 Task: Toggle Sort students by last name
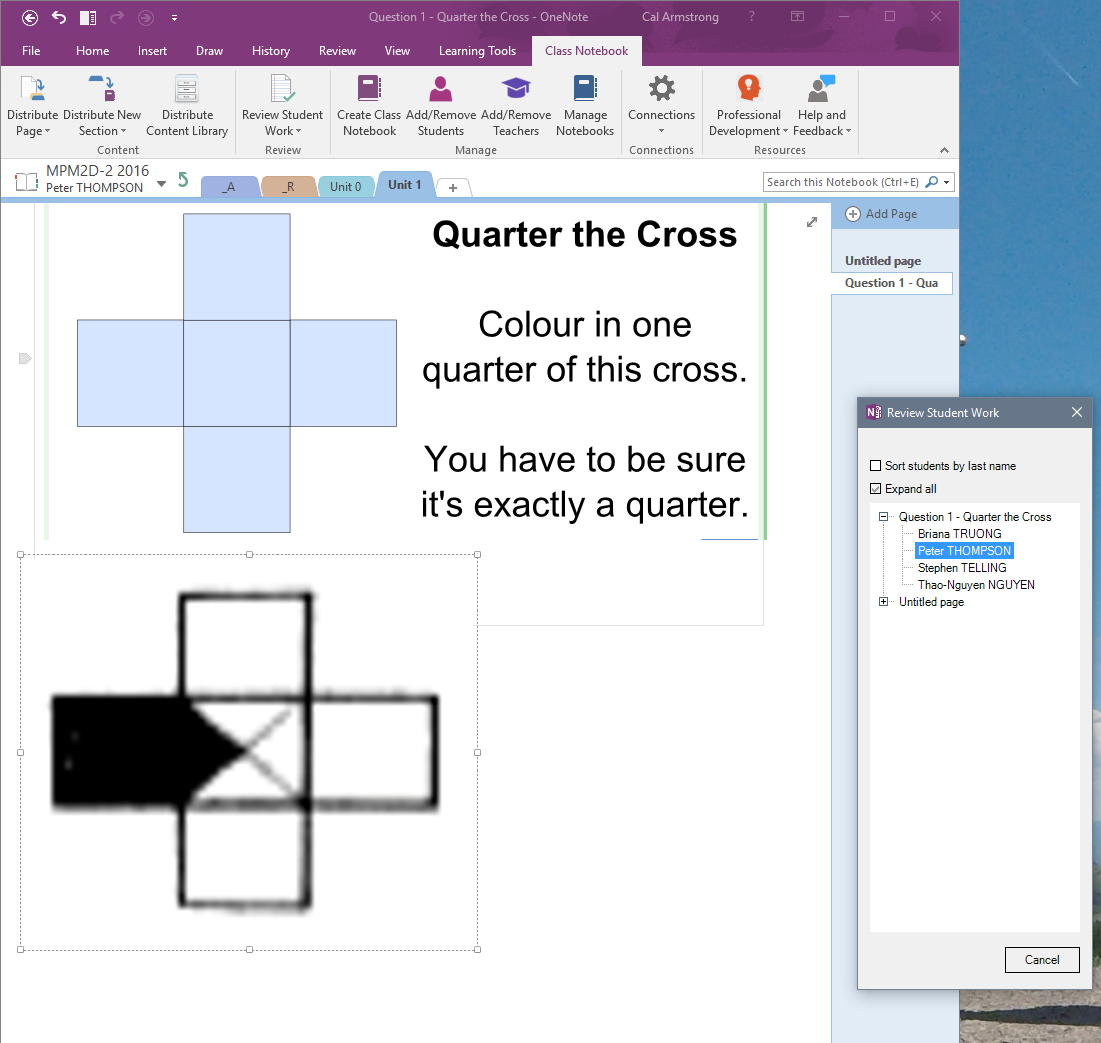(x=877, y=466)
